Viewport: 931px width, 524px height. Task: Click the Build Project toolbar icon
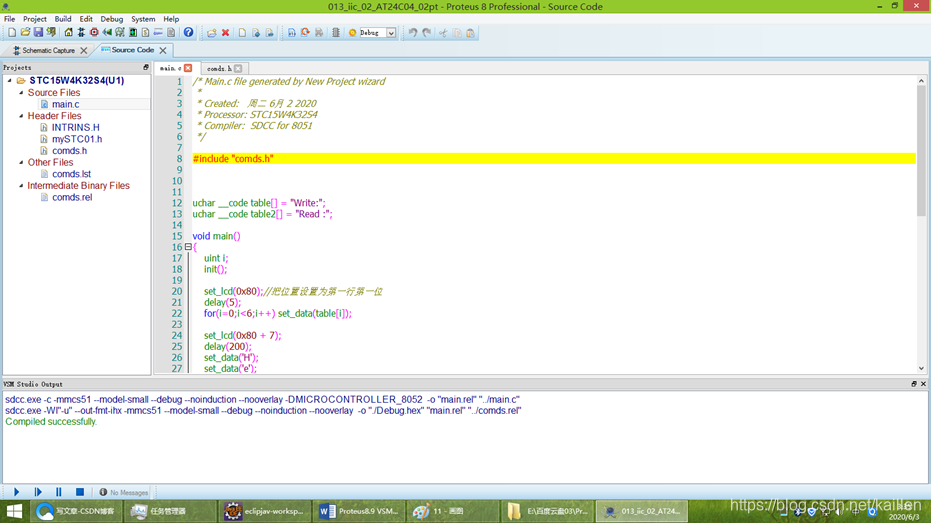(292, 33)
